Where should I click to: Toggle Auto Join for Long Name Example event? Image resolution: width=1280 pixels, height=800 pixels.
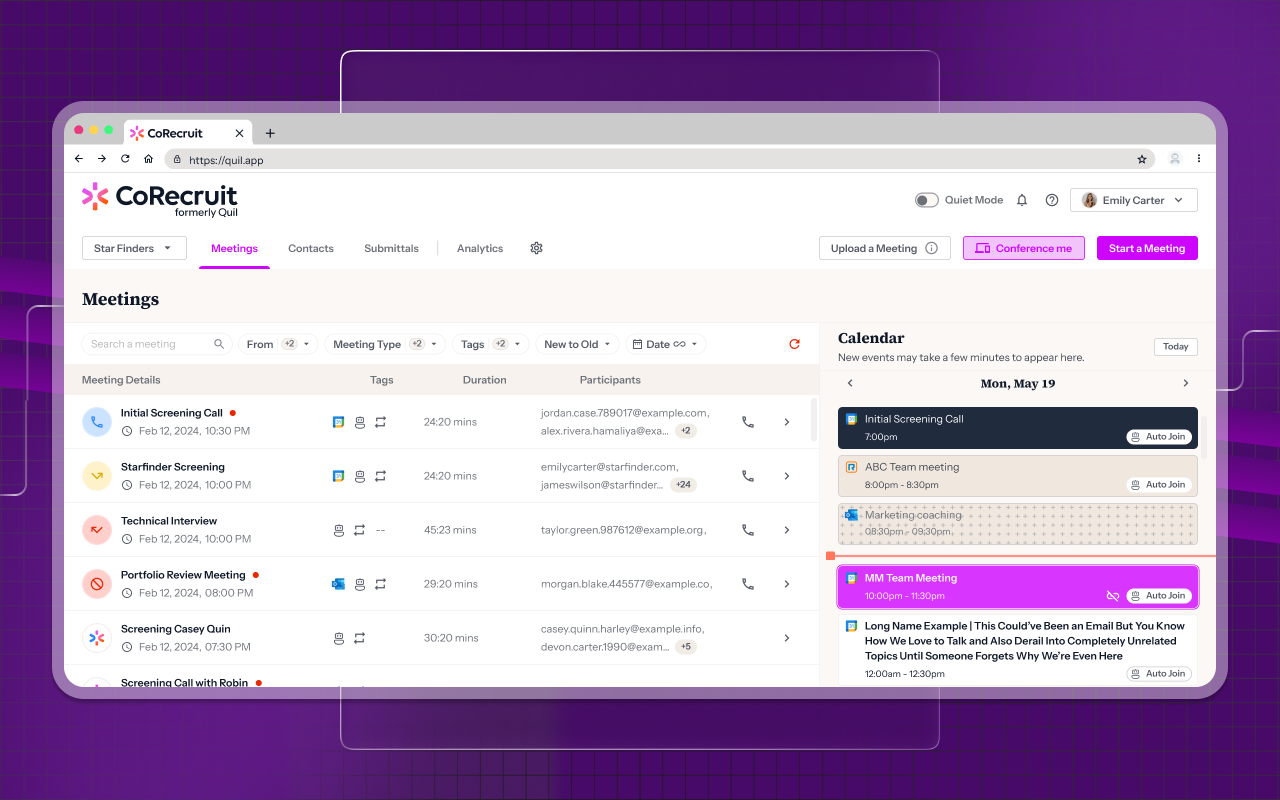[x=1159, y=674]
